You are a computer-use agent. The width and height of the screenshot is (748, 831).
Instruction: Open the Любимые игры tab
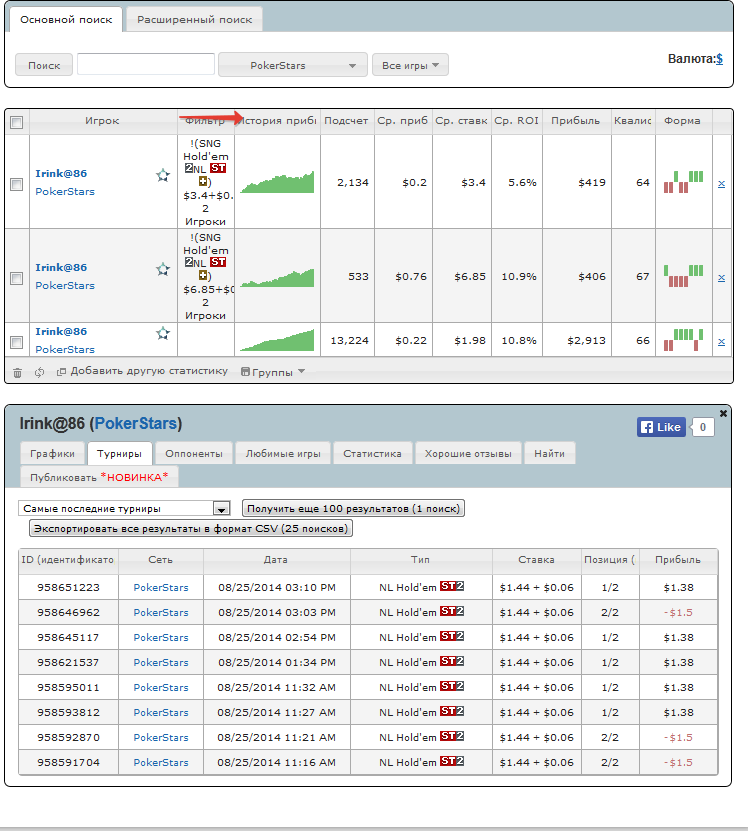[283, 454]
